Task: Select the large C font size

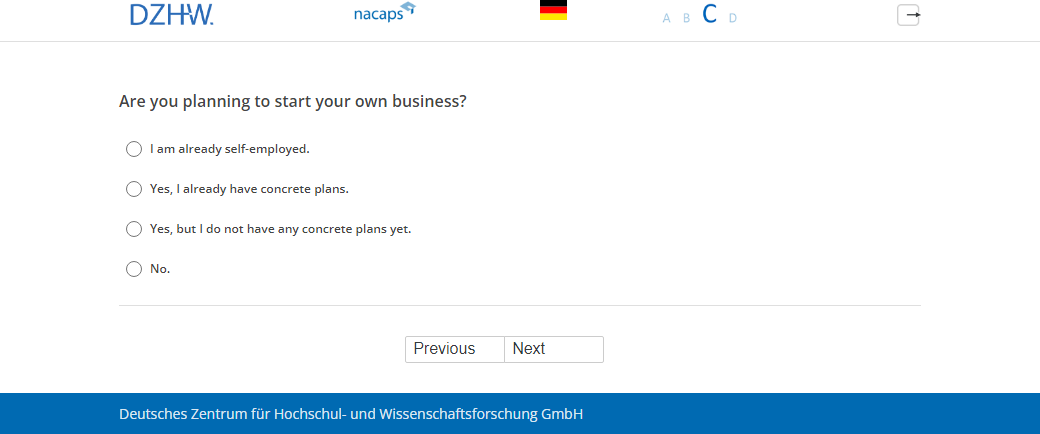Action: tap(710, 14)
